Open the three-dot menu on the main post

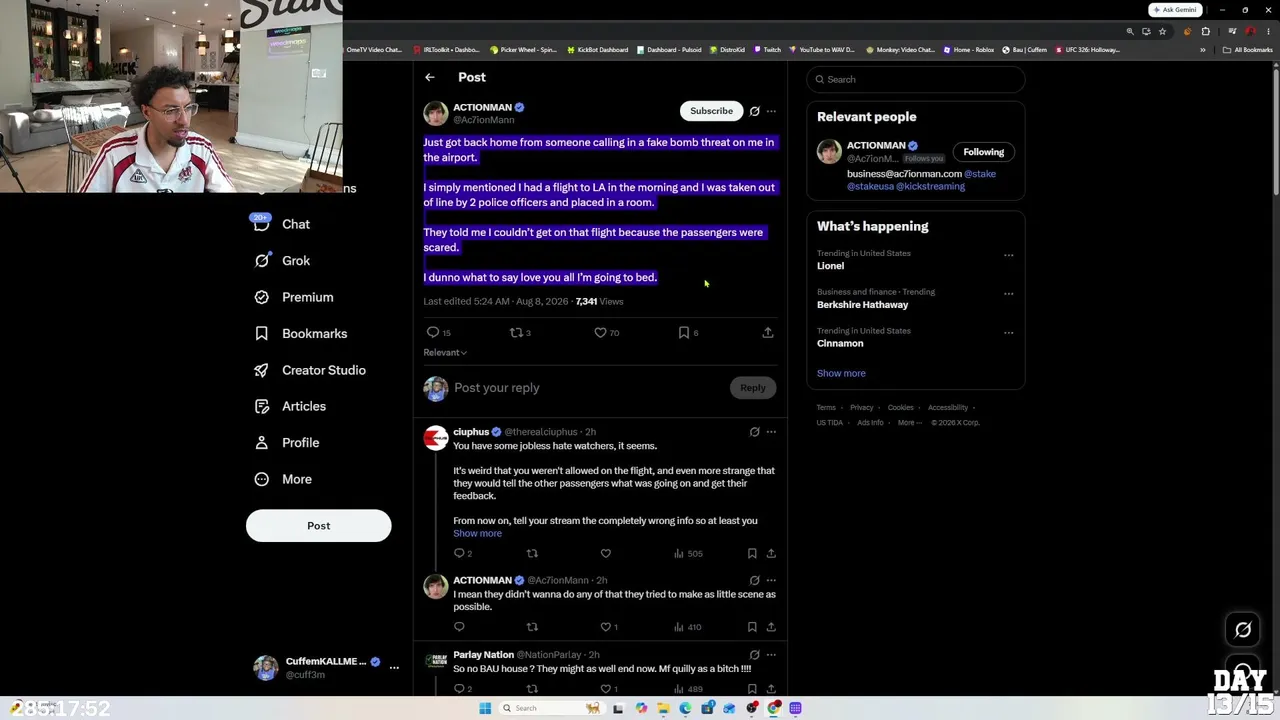pyautogui.click(x=771, y=111)
